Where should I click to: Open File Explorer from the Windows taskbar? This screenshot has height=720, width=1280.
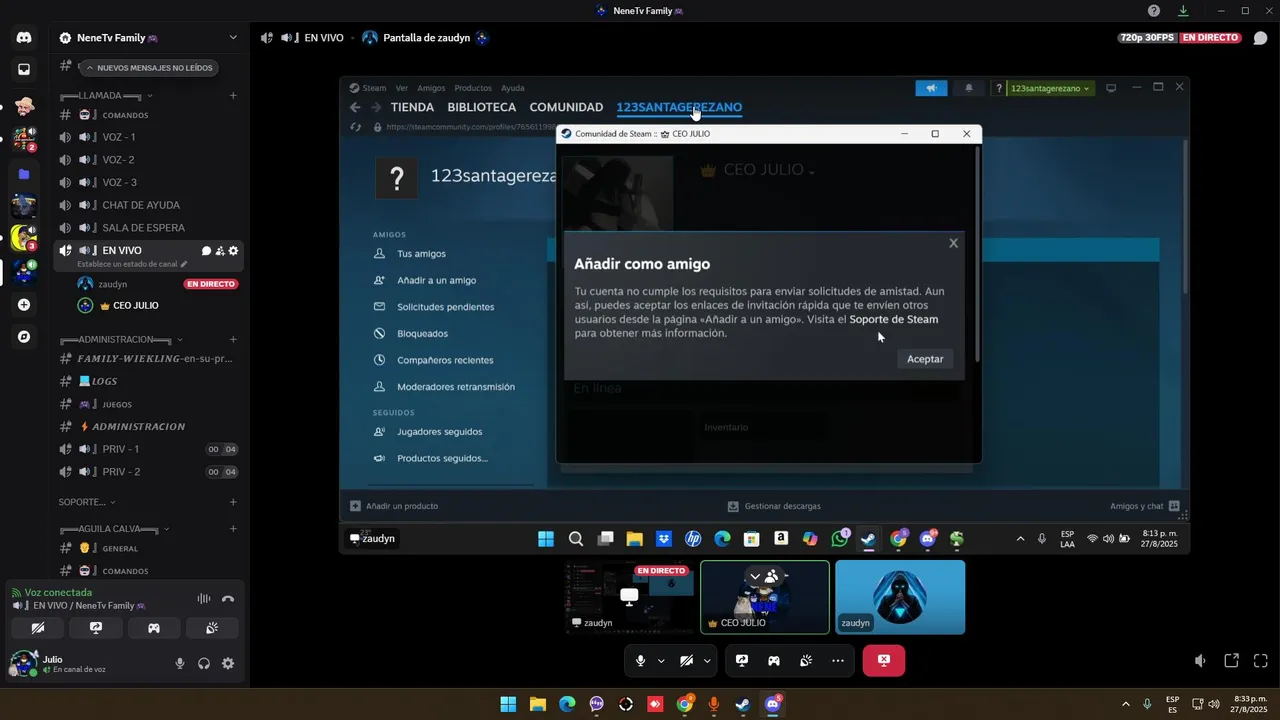pyautogui.click(x=537, y=704)
